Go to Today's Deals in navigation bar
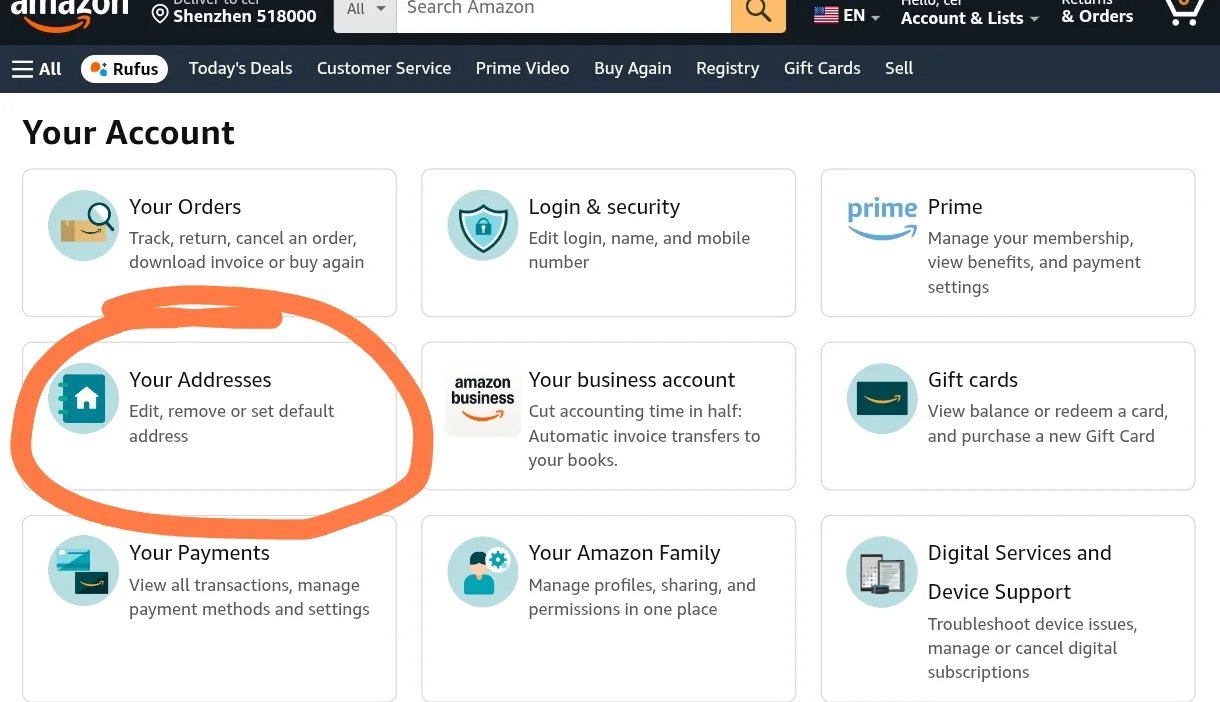Screen dimensions: 1220x702 coord(240,68)
